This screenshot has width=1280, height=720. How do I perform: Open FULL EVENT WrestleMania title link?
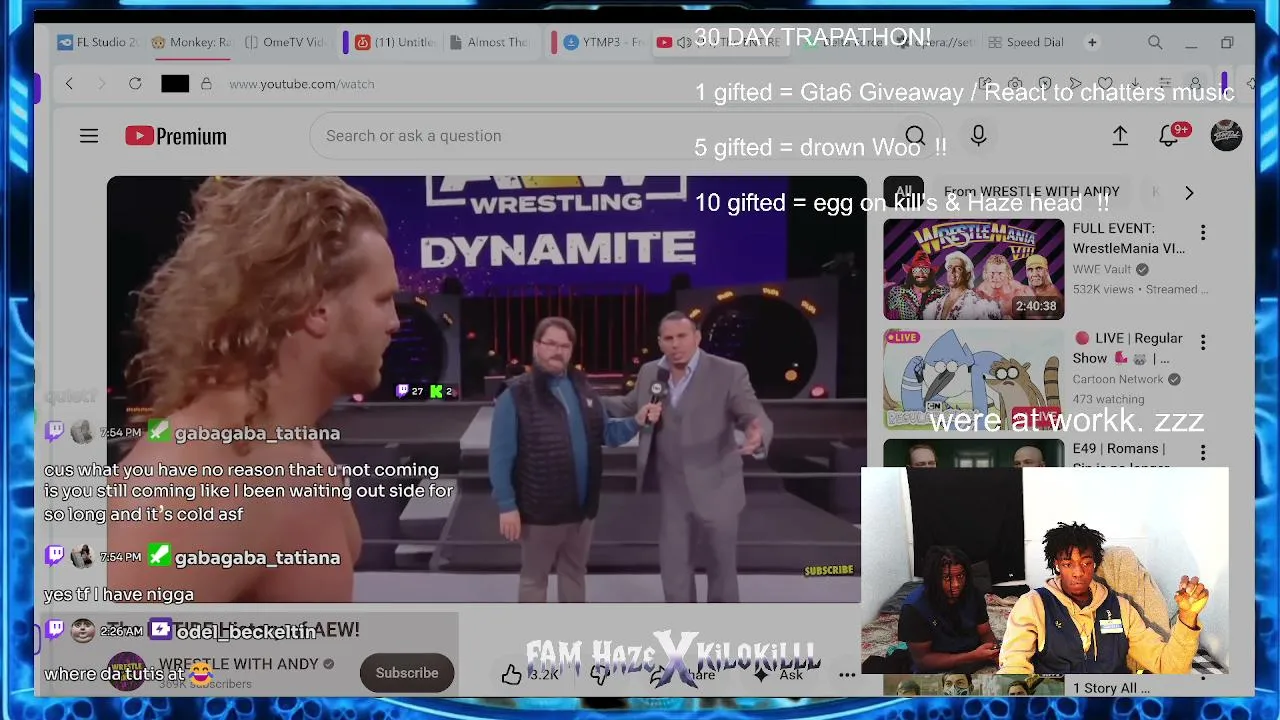1129,238
